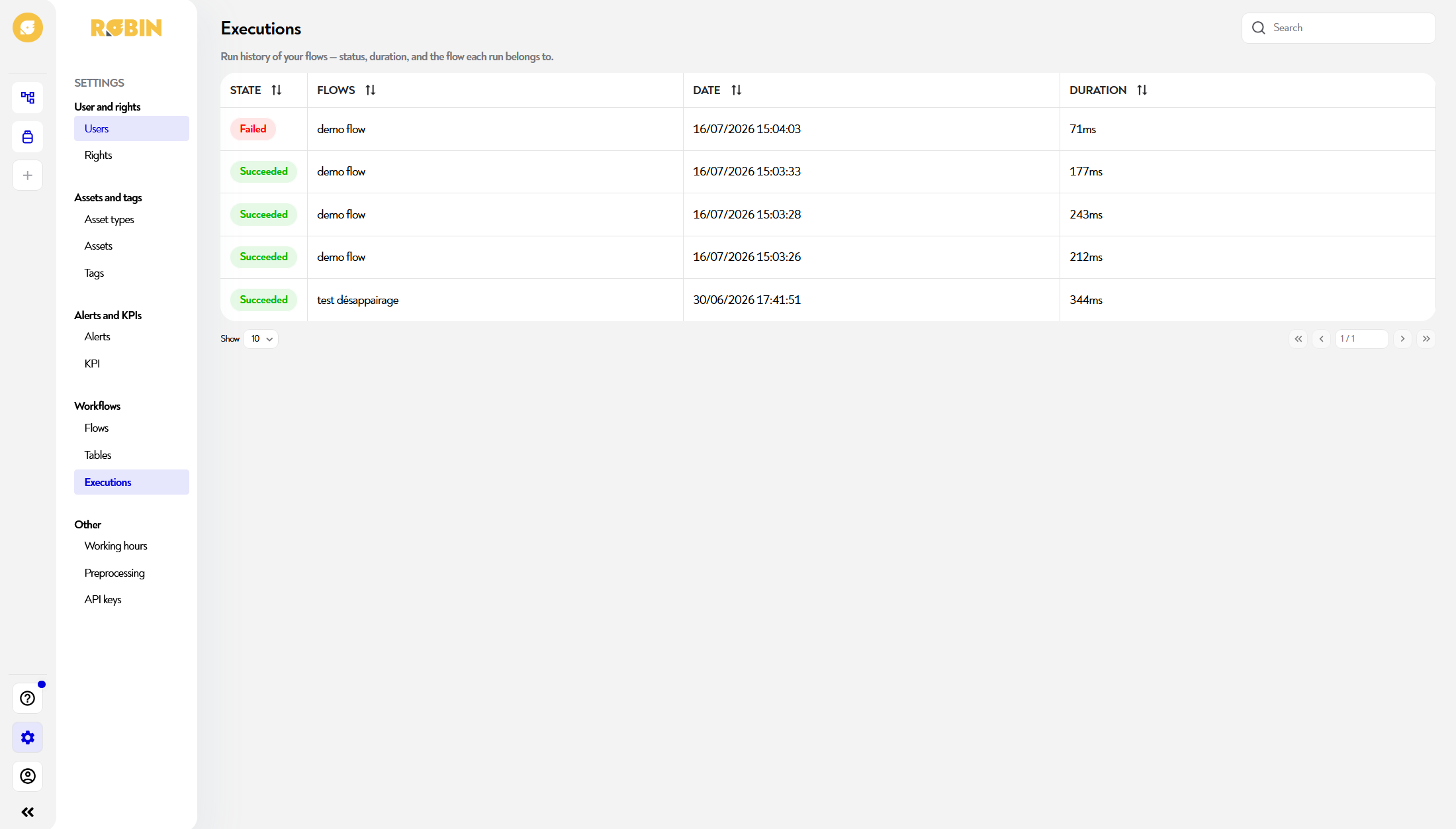Open API keys settings

(132, 599)
